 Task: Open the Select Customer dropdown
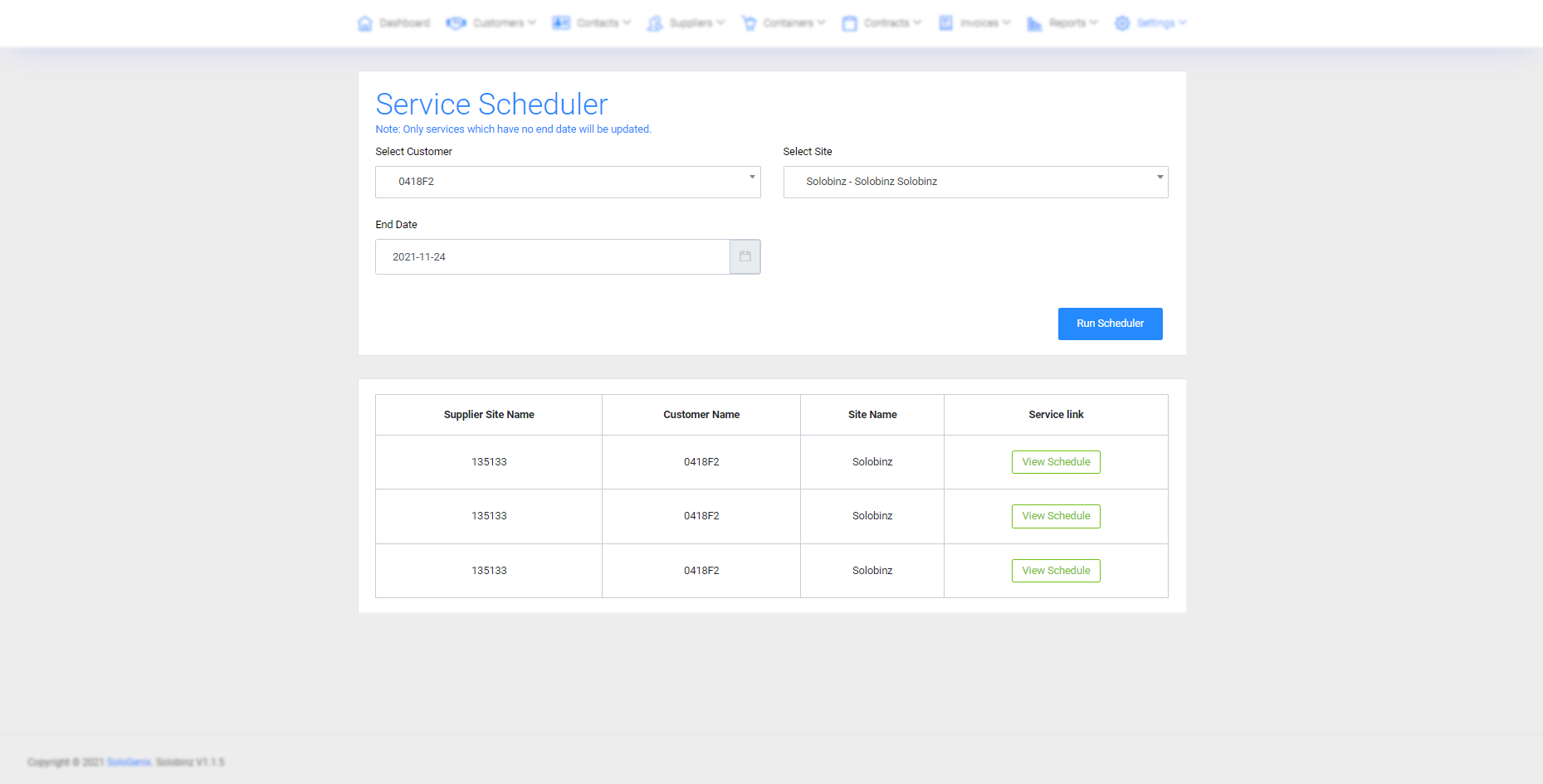(568, 182)
